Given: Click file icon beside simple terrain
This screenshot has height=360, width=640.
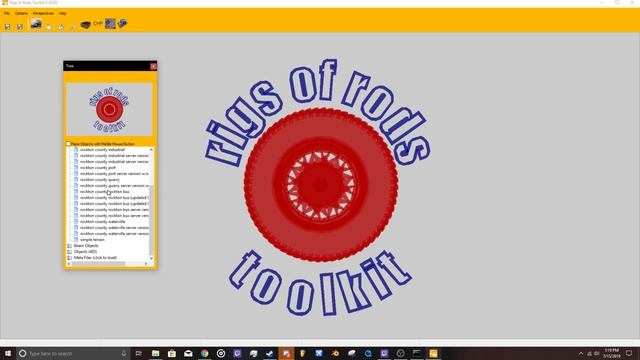Looking at the screenshot, I should pos(76,240).
